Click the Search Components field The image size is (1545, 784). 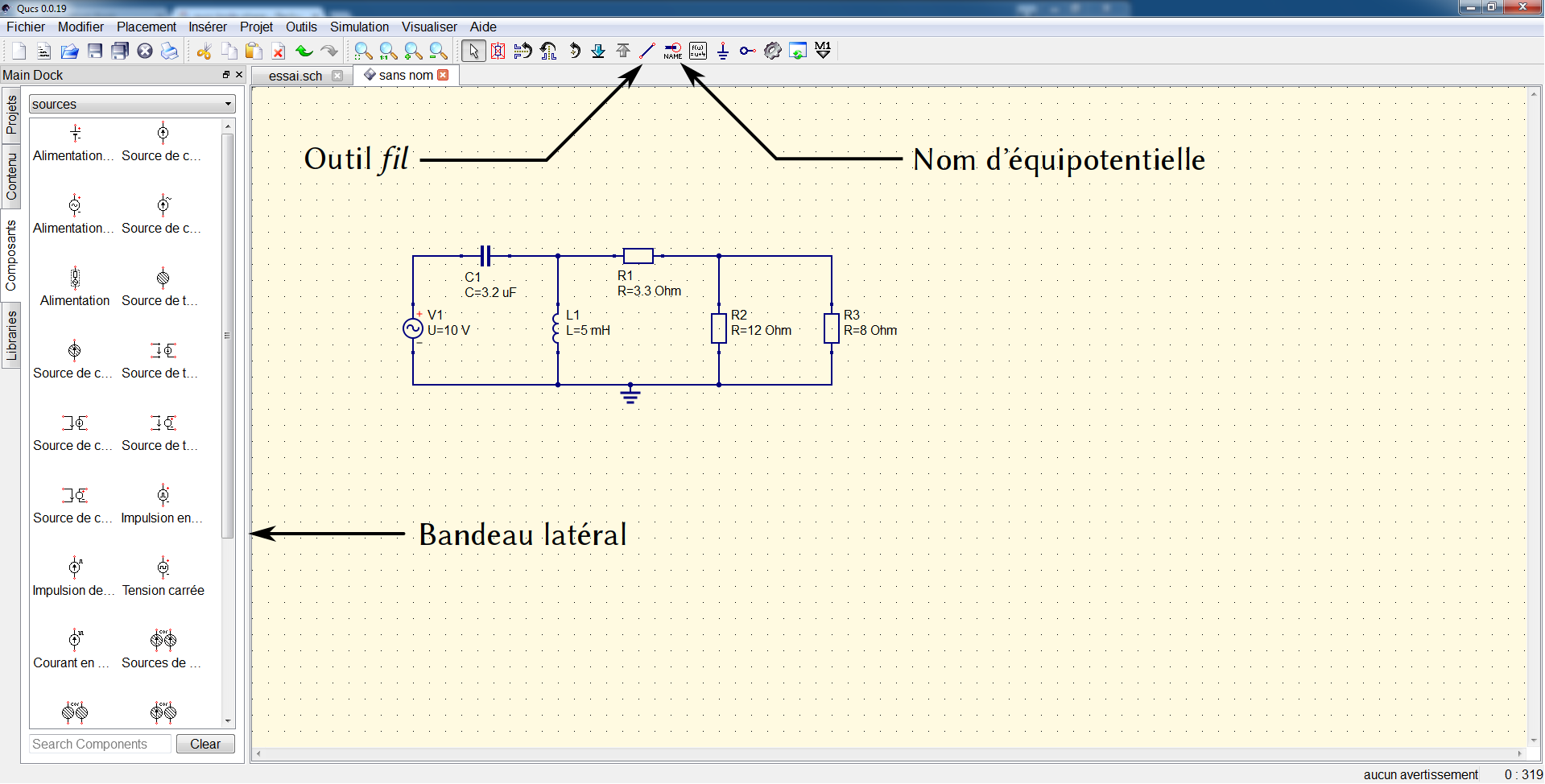(x=101, y=744)
